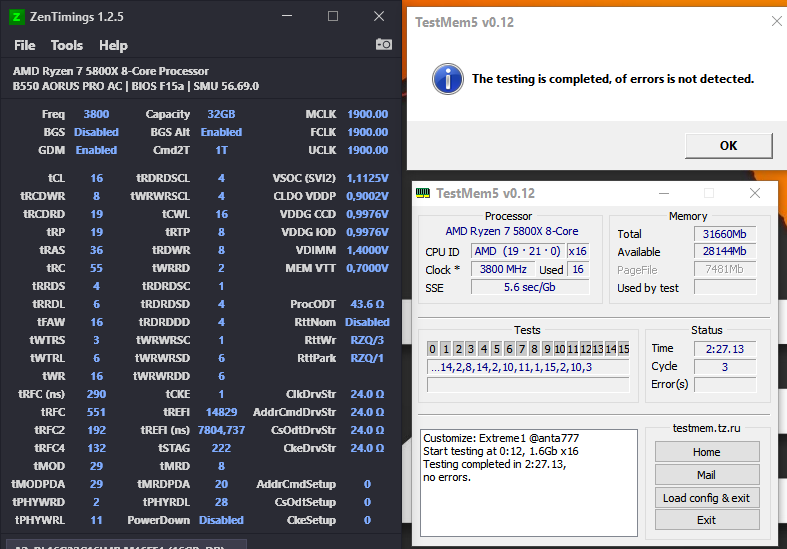This screenshot has height=549, width=787.
Task: Click the BGS Alt value Enabled
Action: pos(221,132)
